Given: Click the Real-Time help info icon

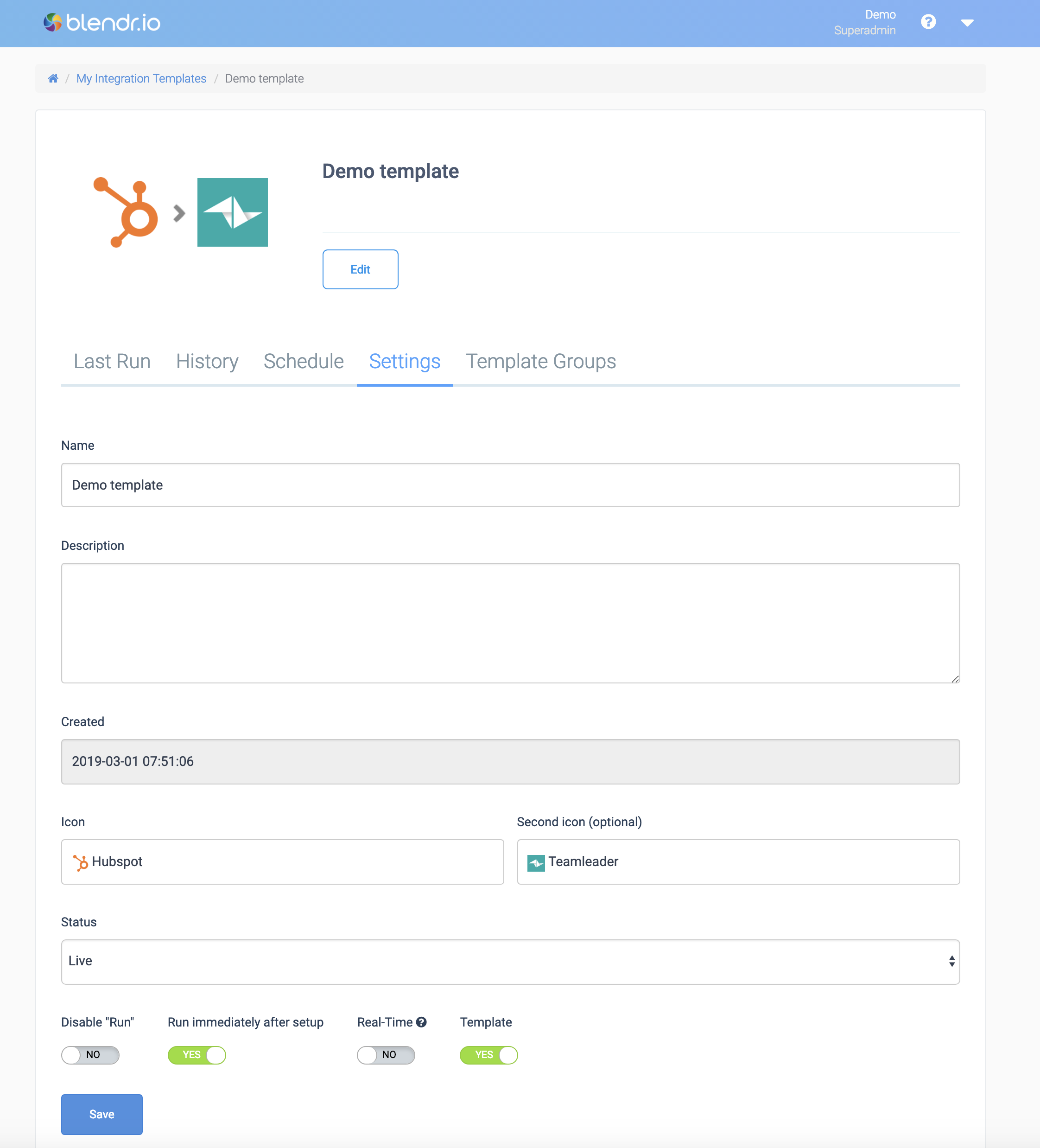Looking at the screenshot, I should [421, 1022].
